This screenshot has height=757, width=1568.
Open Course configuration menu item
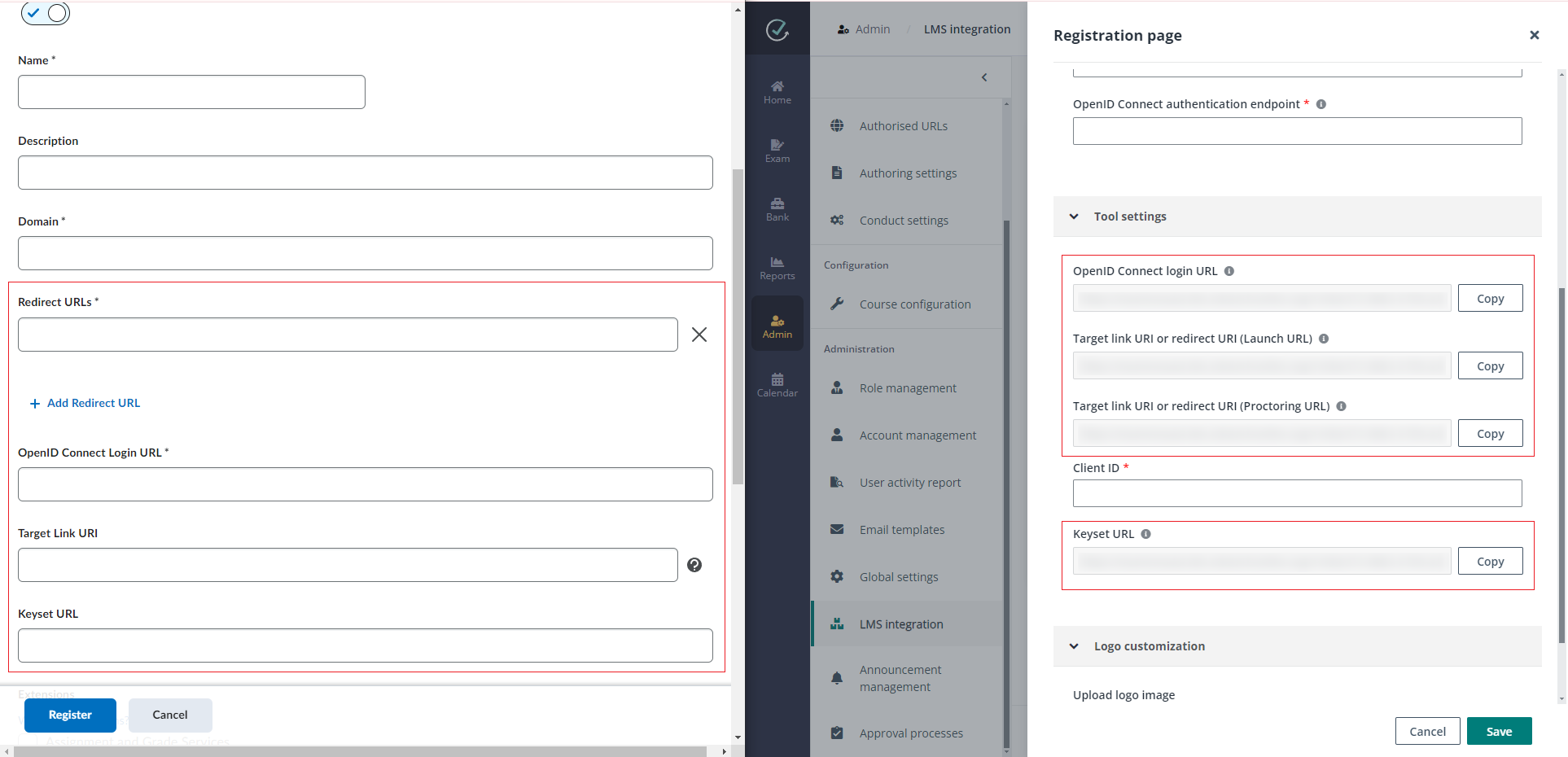[907, 304]
